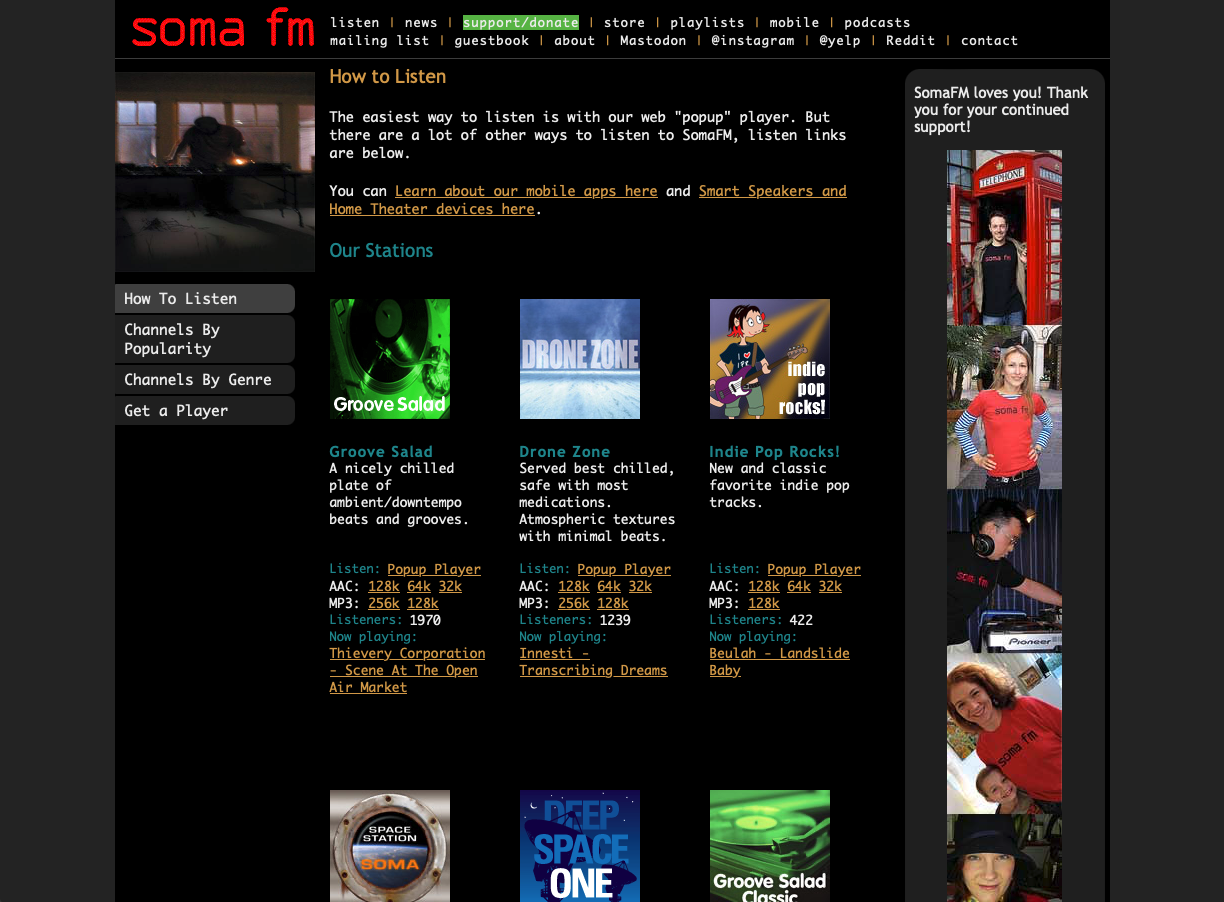Navigate to the podcasts section
Screen dimensions: 1224x902
[x=877, y=22]
